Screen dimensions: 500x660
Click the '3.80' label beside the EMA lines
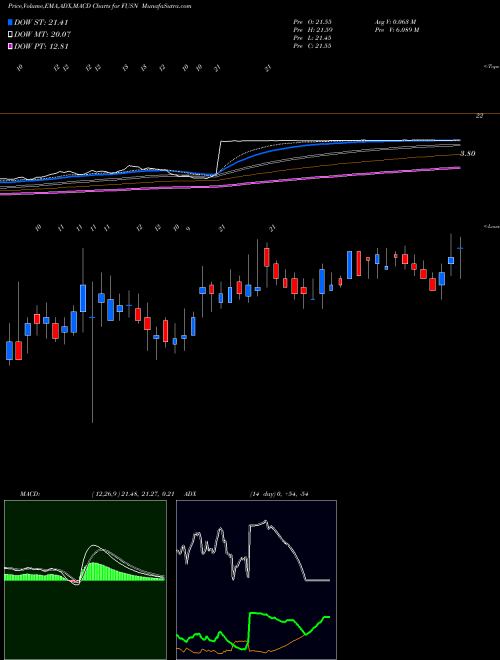(x=468, y=154)
